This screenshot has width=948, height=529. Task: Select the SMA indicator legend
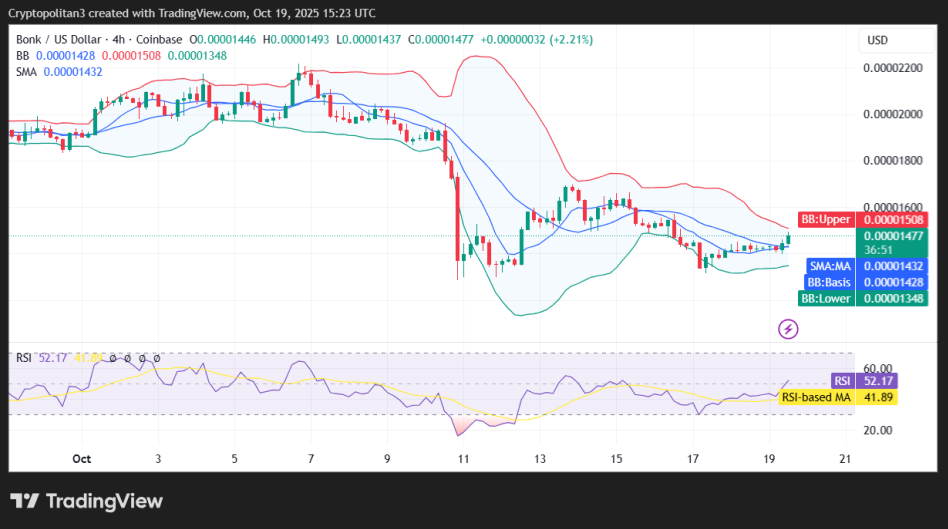(x=25, y=72)
